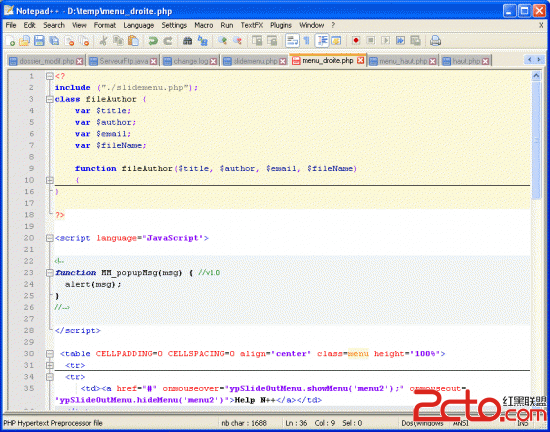Click 'nb char : 1688' in status bar
550x432 pixels.
[x=244, y=423]
